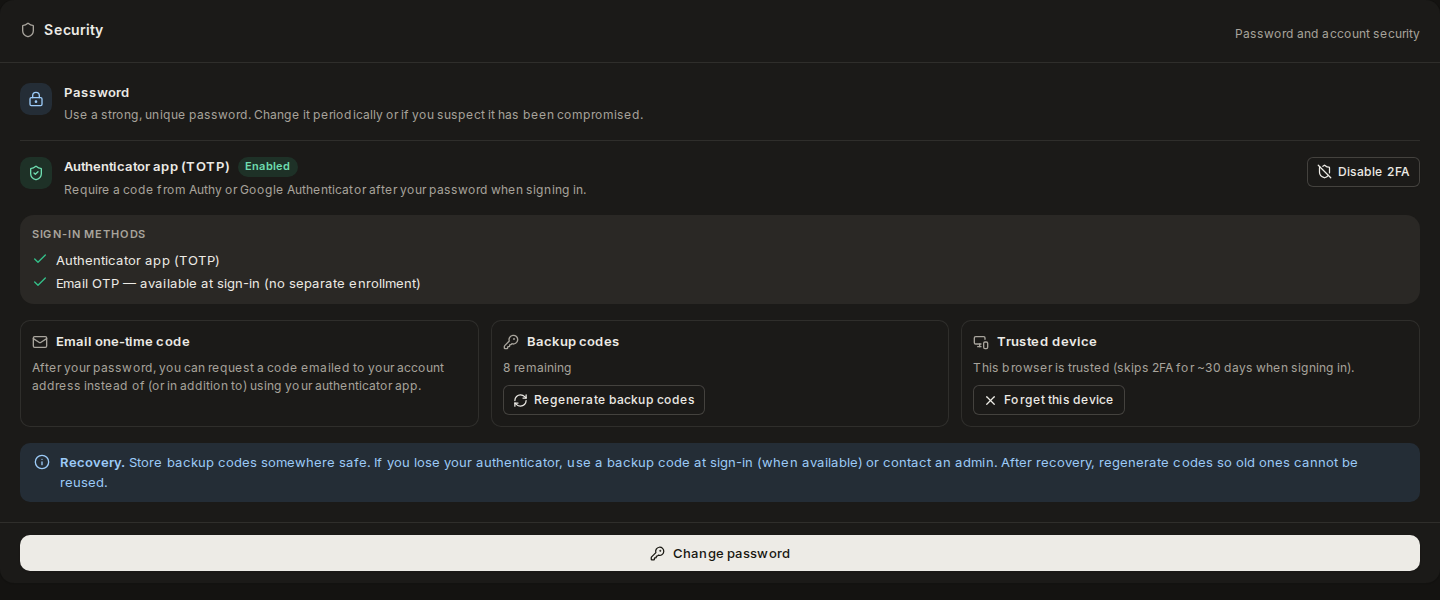This screenshot has width=1440, height=600.
Task: Click the device icon beside Trusted device
Action: tap(981, 342)
